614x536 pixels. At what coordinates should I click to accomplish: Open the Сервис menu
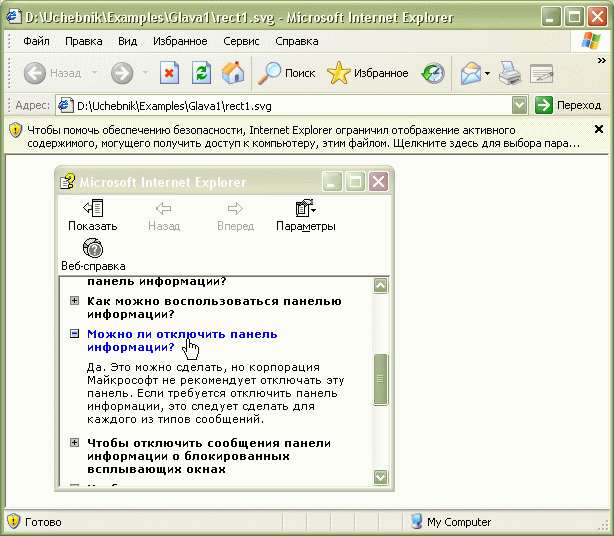(x=241, y=41)
